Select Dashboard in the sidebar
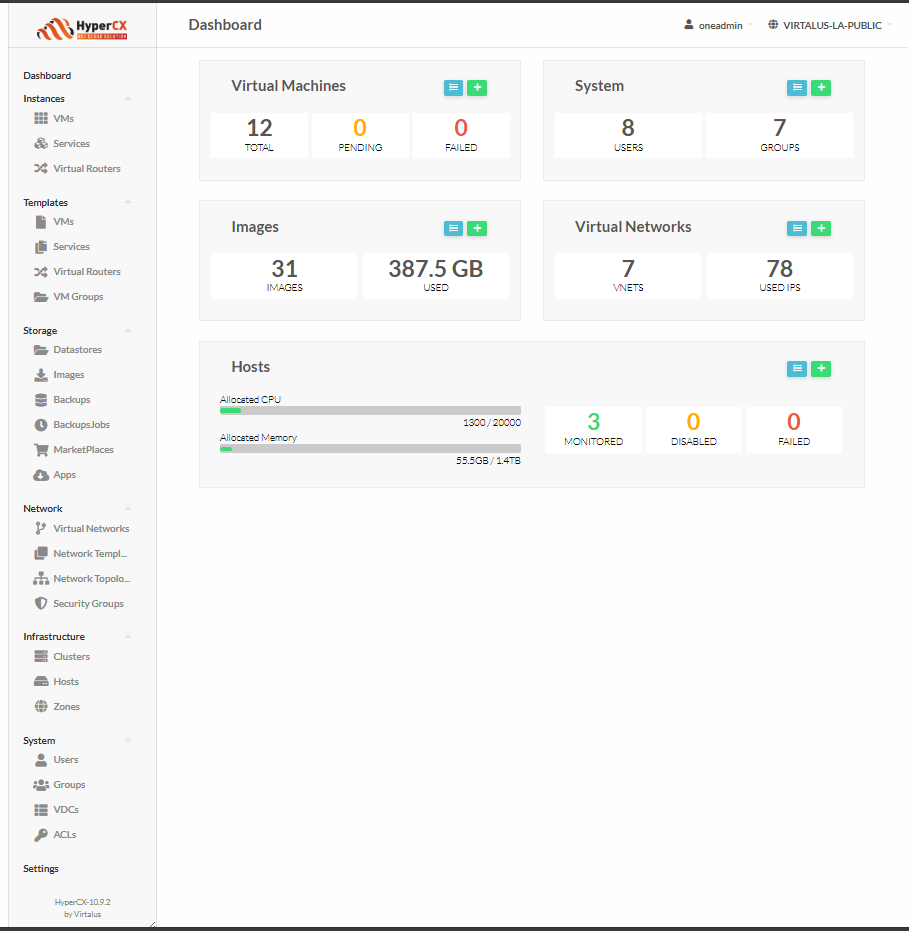This screenshot has width=909, height=931. [47, 76]
